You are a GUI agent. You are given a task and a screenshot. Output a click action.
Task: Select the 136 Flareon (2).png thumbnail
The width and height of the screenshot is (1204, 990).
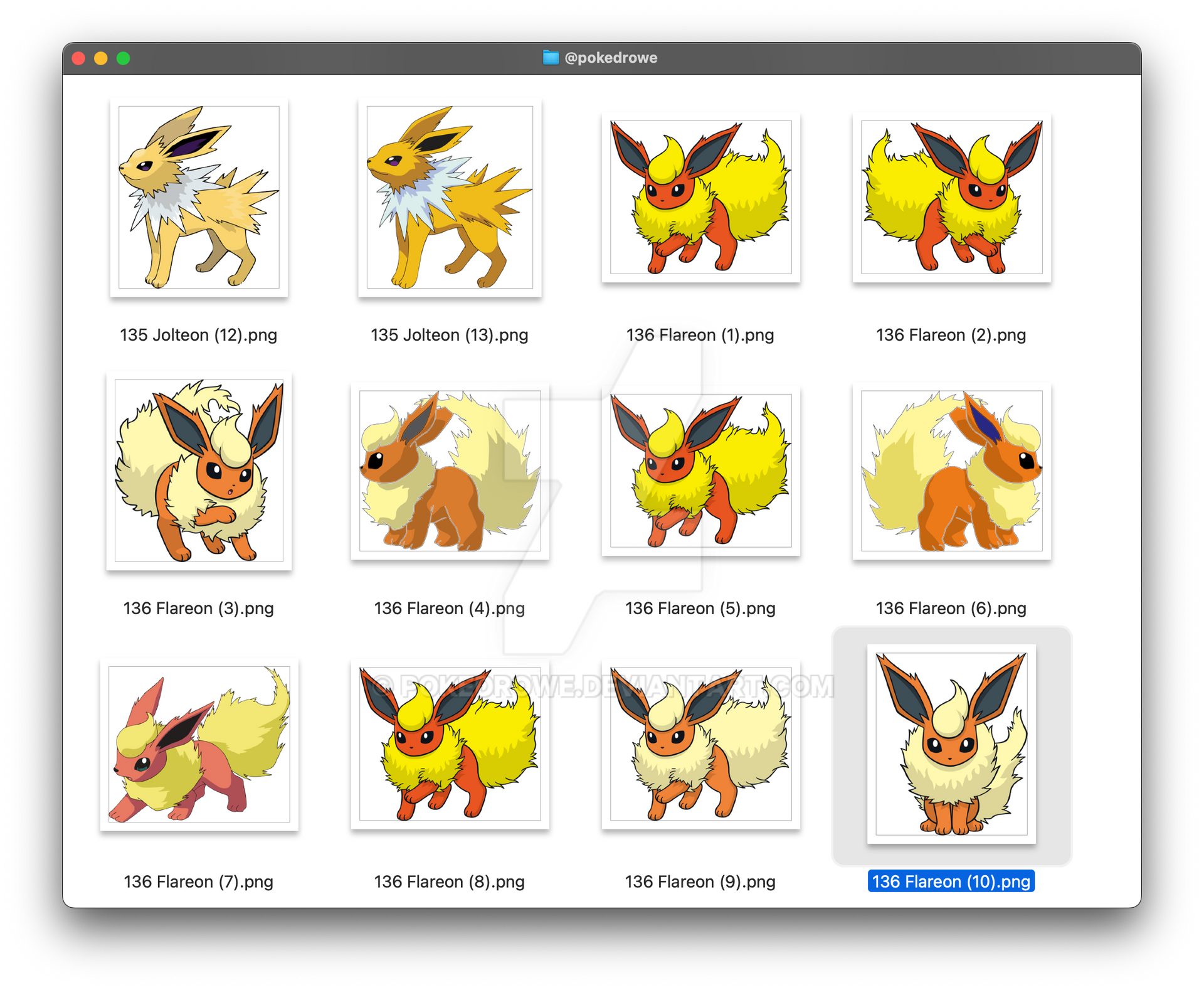coord(951,197)
